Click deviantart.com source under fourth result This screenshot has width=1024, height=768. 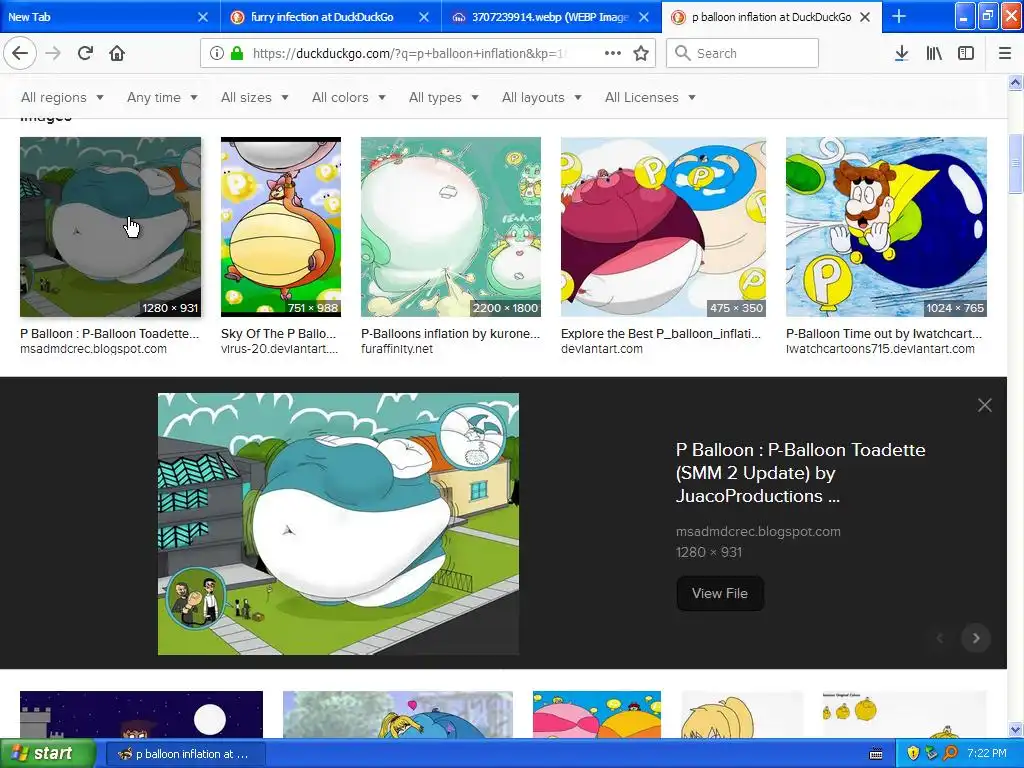click(x=601, y=349)
